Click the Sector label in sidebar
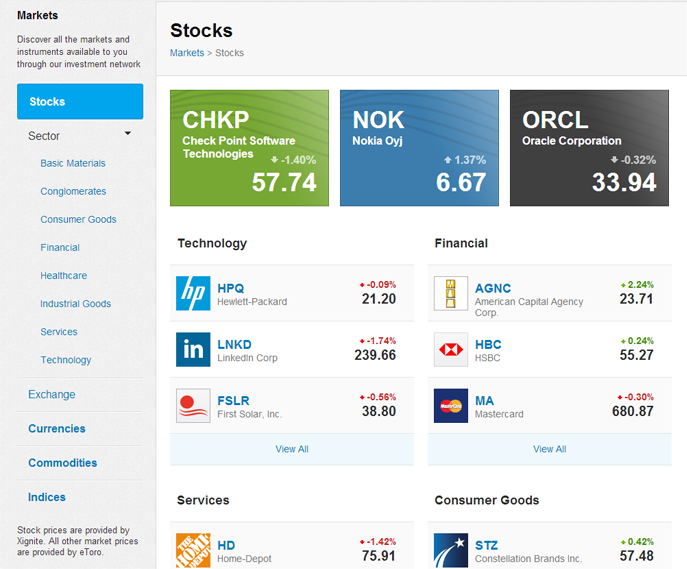 pyautogui.click(x=44, y=136)
